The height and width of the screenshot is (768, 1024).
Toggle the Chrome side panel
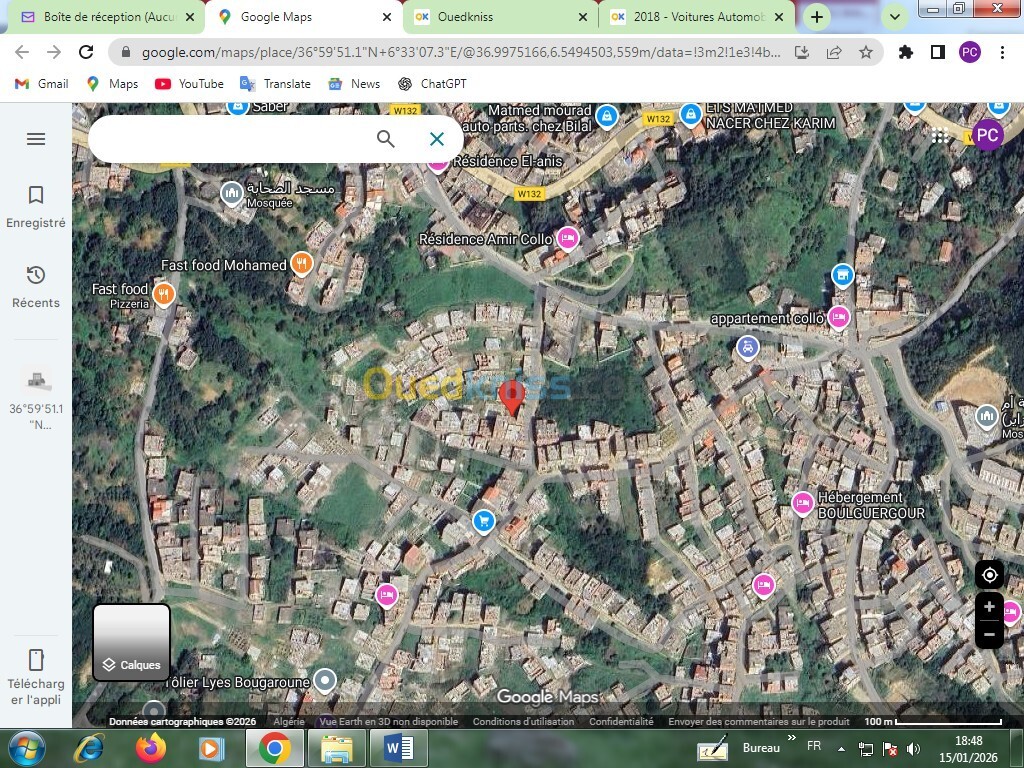pyautogui.click(x=938, y=52)
